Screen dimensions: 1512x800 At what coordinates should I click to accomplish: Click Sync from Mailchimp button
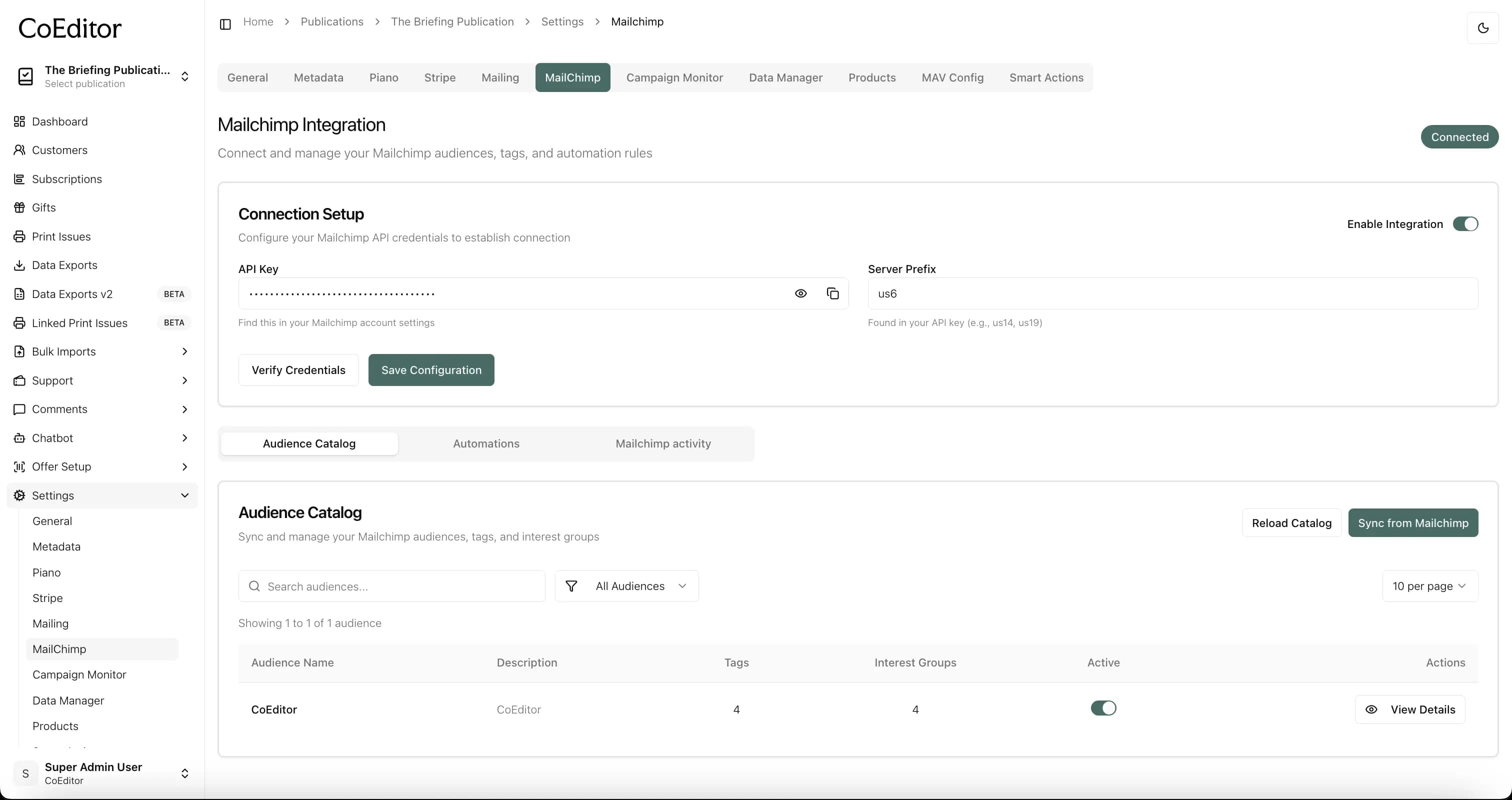(1413, 522)
